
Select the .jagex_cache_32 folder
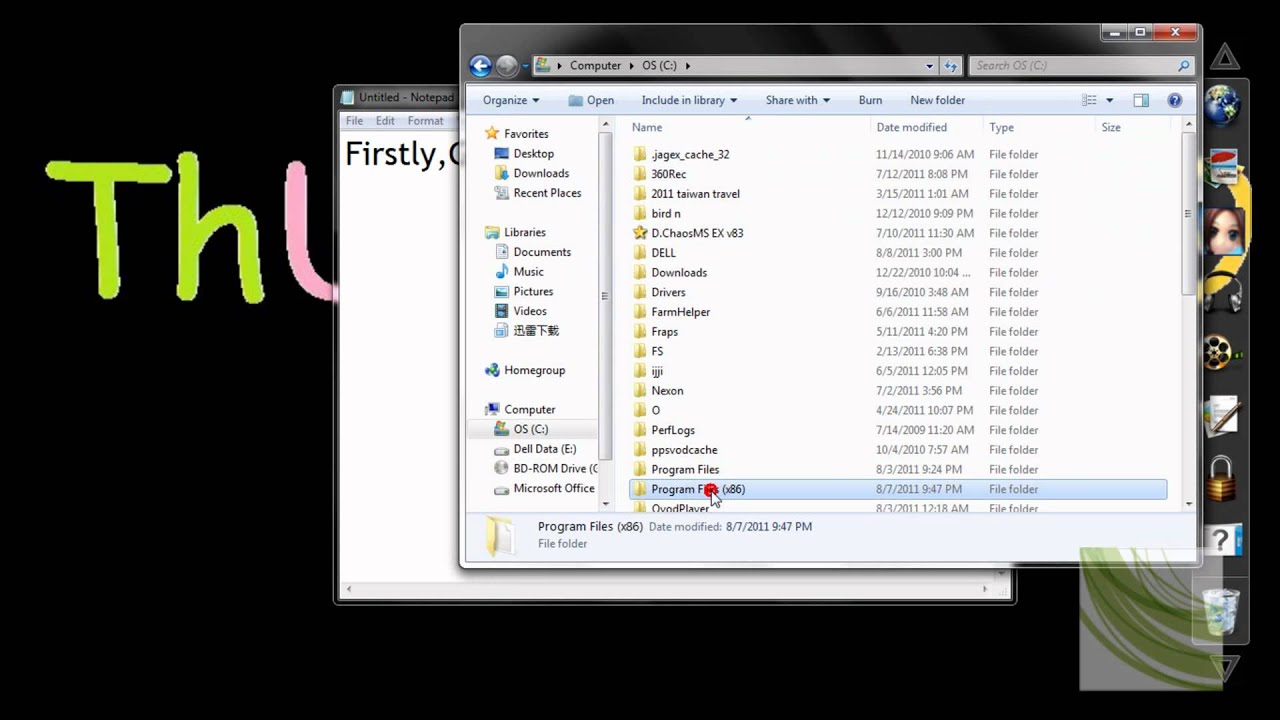point(690,155)
